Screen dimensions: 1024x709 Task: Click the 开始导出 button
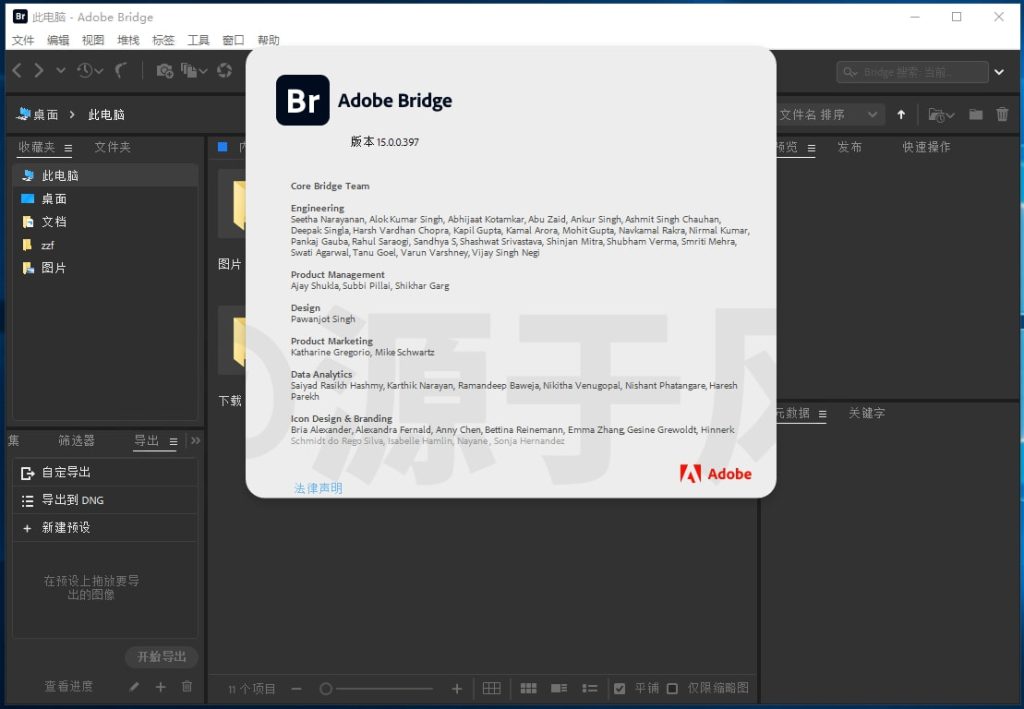click(x=161, y=657)
